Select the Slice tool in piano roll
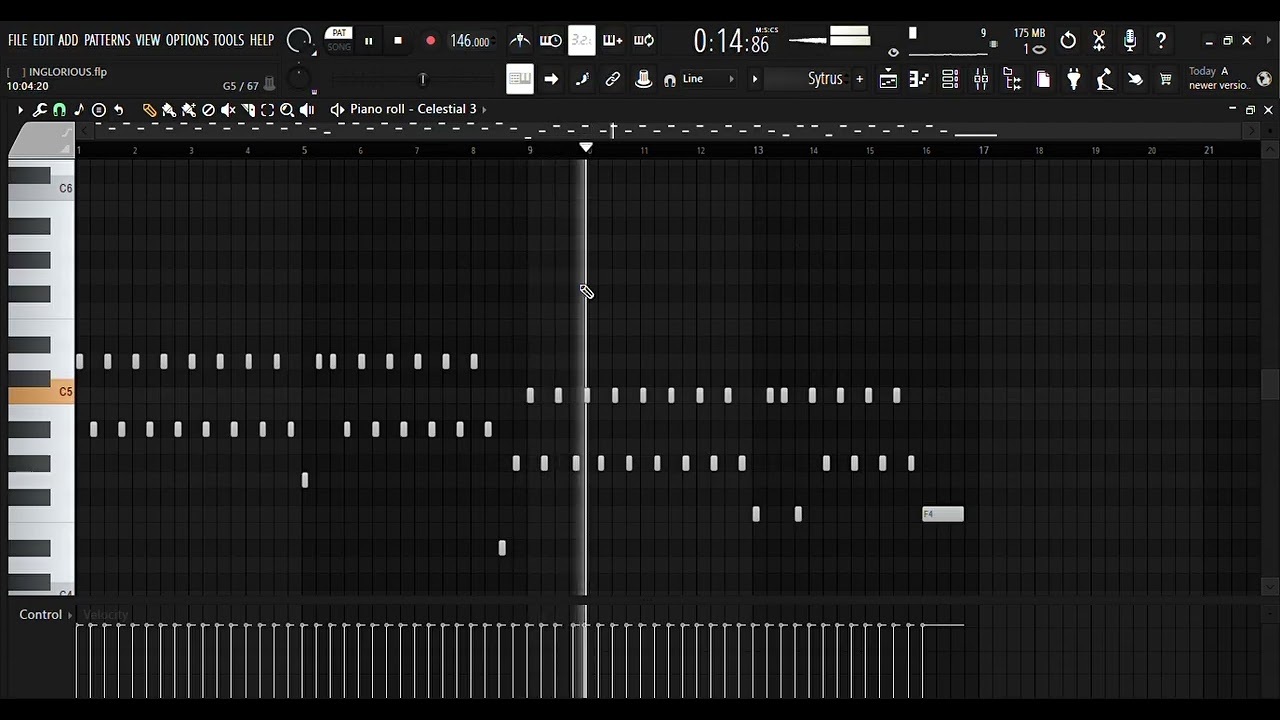The width and height of the screenshot is (1280, 720). 248,110
